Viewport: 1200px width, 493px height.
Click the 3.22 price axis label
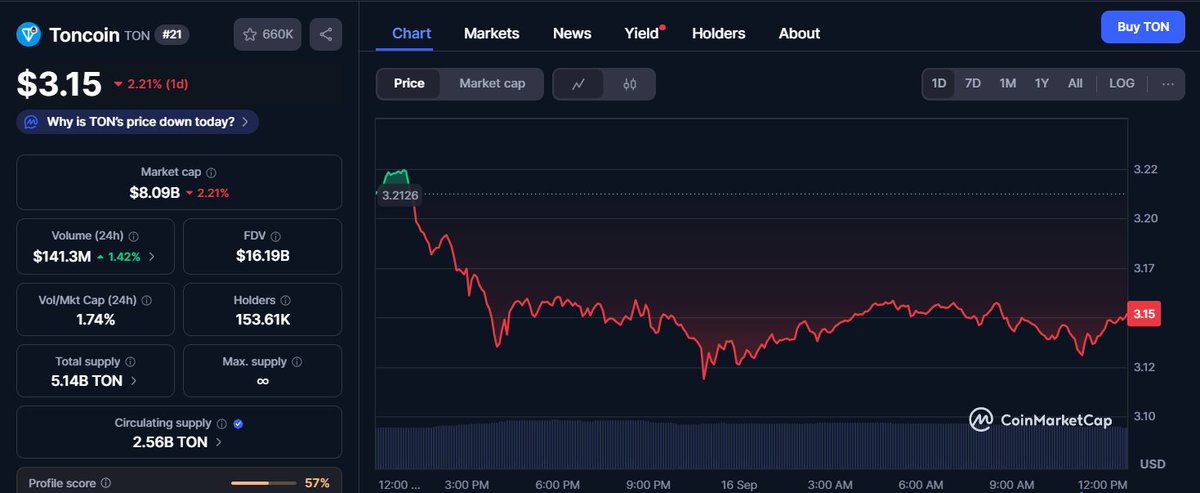(x=1144, y=169)
